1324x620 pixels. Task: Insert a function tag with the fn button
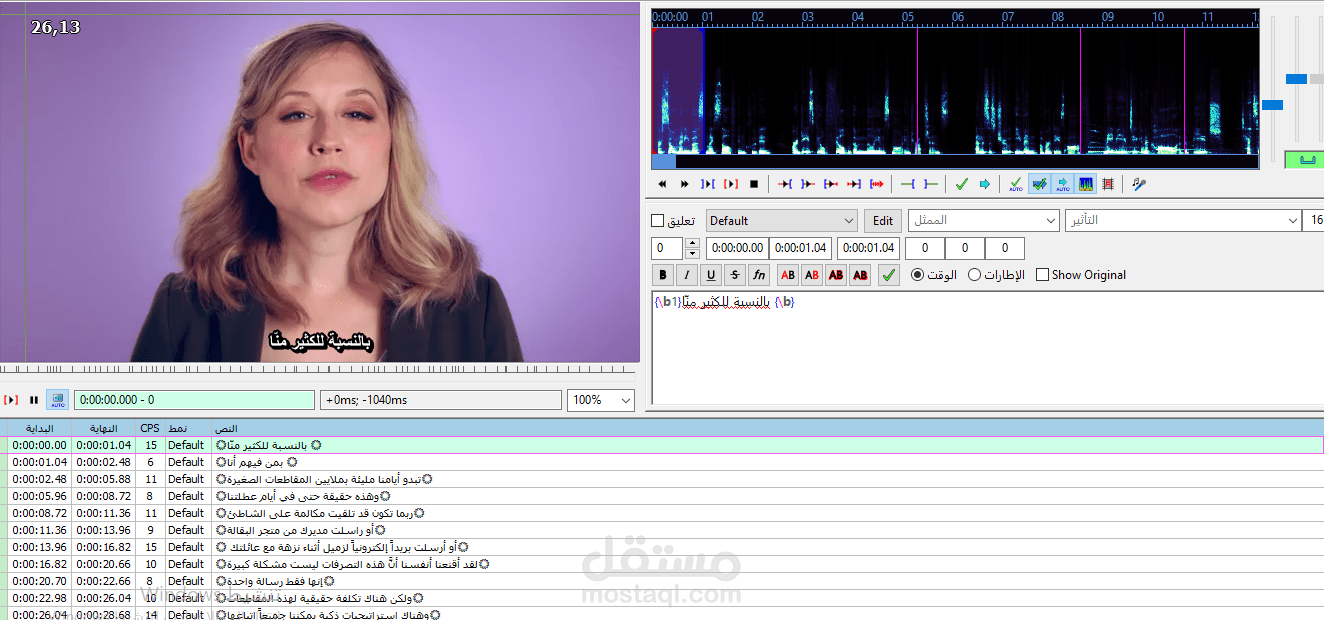(x=759, y=274)
